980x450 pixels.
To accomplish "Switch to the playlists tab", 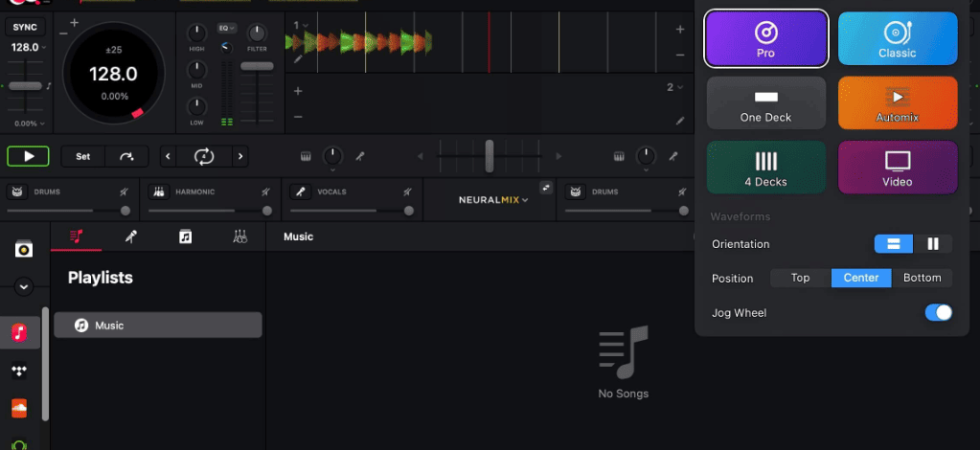I will 76,236.
